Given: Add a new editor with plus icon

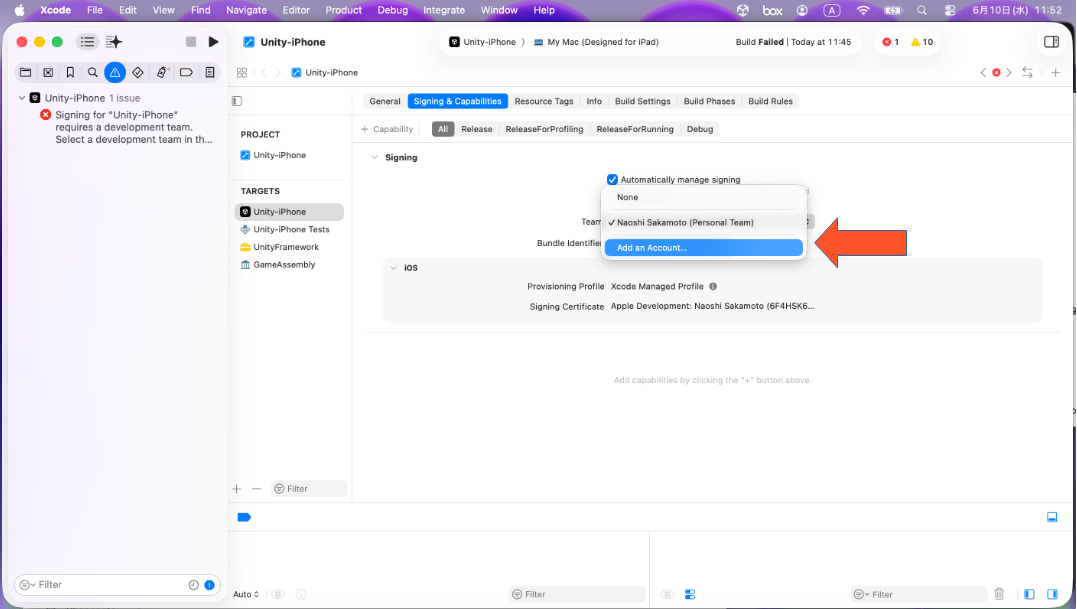Looking at the screenshot, I should [x=1056, y=72].
